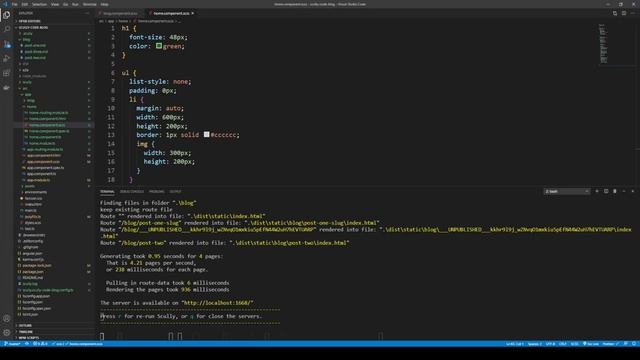Click the Spaces: 2 indentation setting
Screen dimensions: 640x360
(x=534, y=344)
